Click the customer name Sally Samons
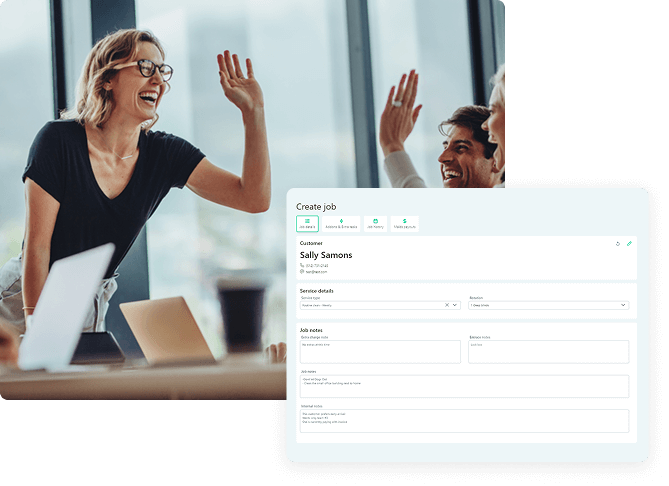 [325, 255]
